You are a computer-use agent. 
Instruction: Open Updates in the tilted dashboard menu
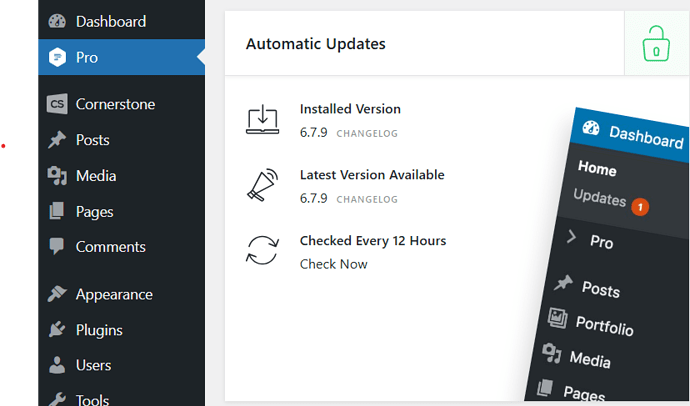pos(599,198)
